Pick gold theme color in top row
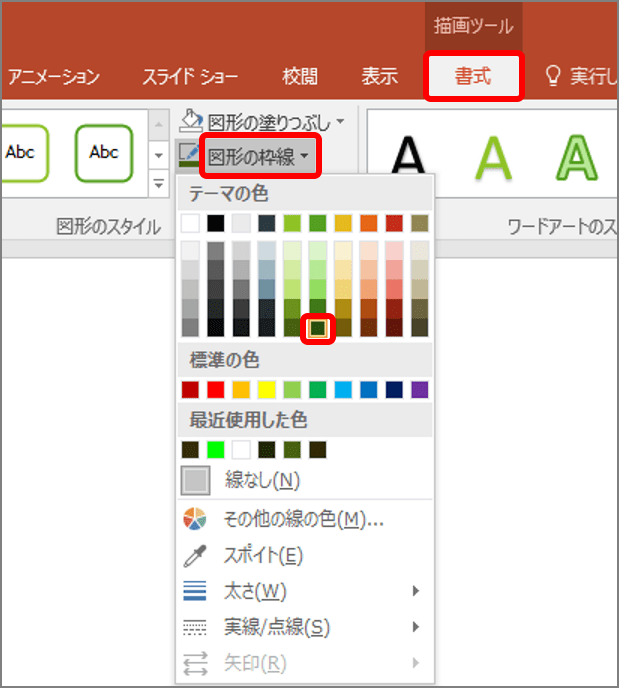The width and height of the screenshot is (619, 688). click(x=343, y=223)
